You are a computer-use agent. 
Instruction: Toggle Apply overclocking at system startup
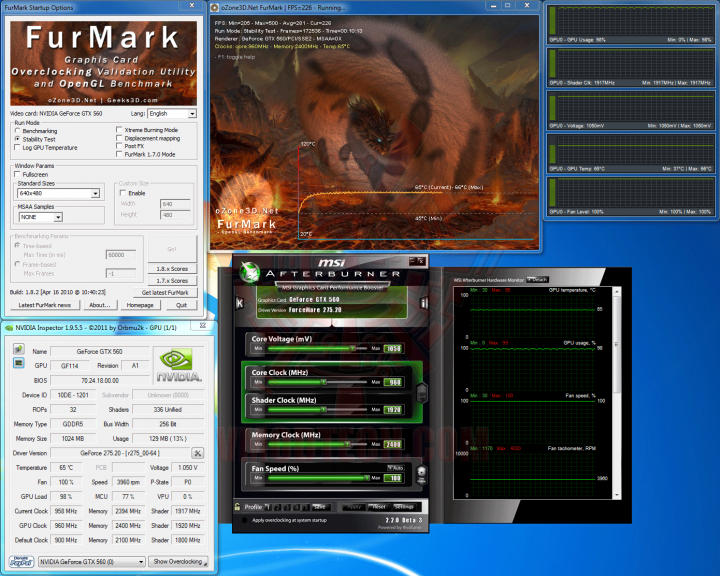click(x=244, y=520)
